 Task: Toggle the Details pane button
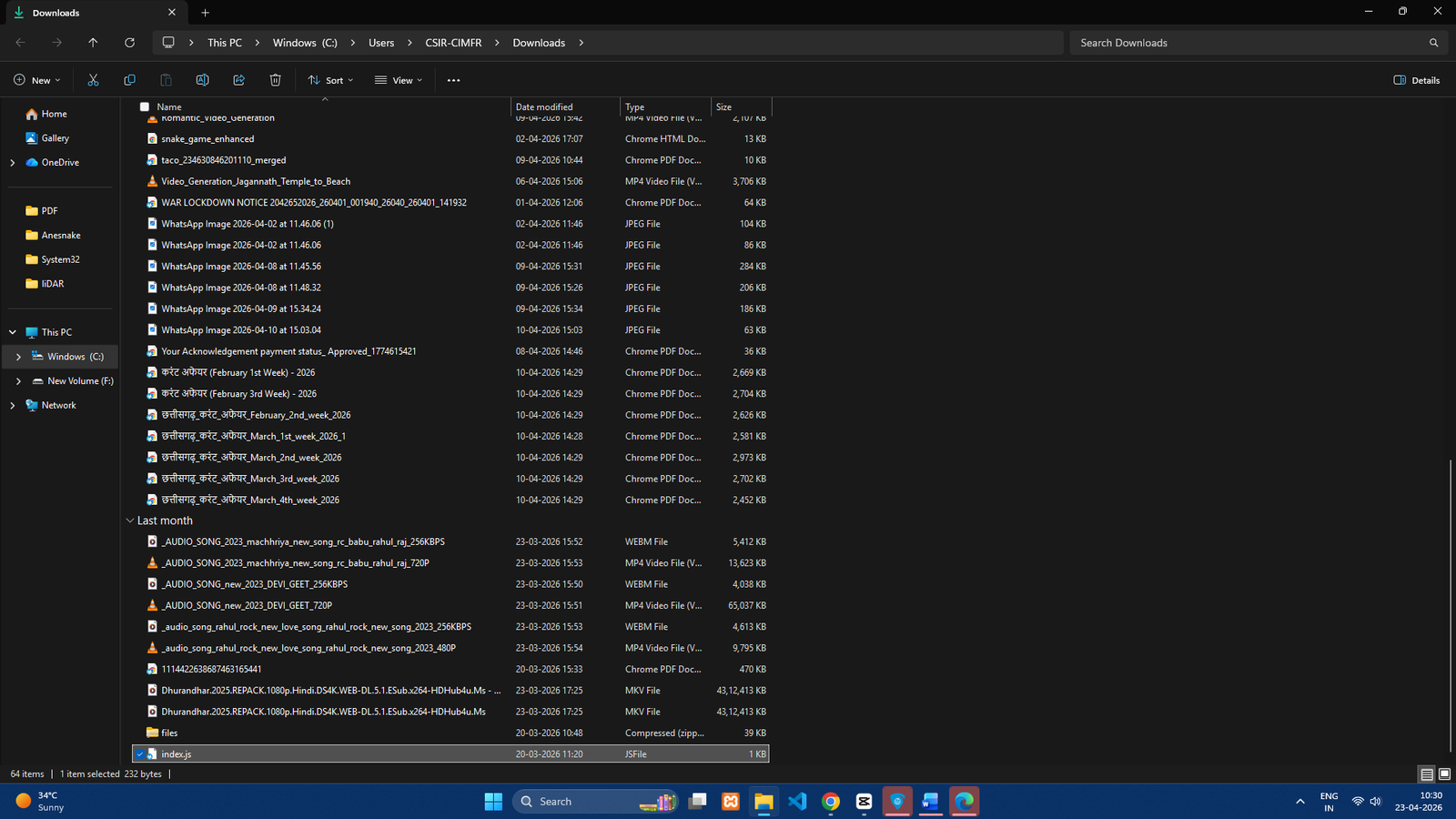1417,80
